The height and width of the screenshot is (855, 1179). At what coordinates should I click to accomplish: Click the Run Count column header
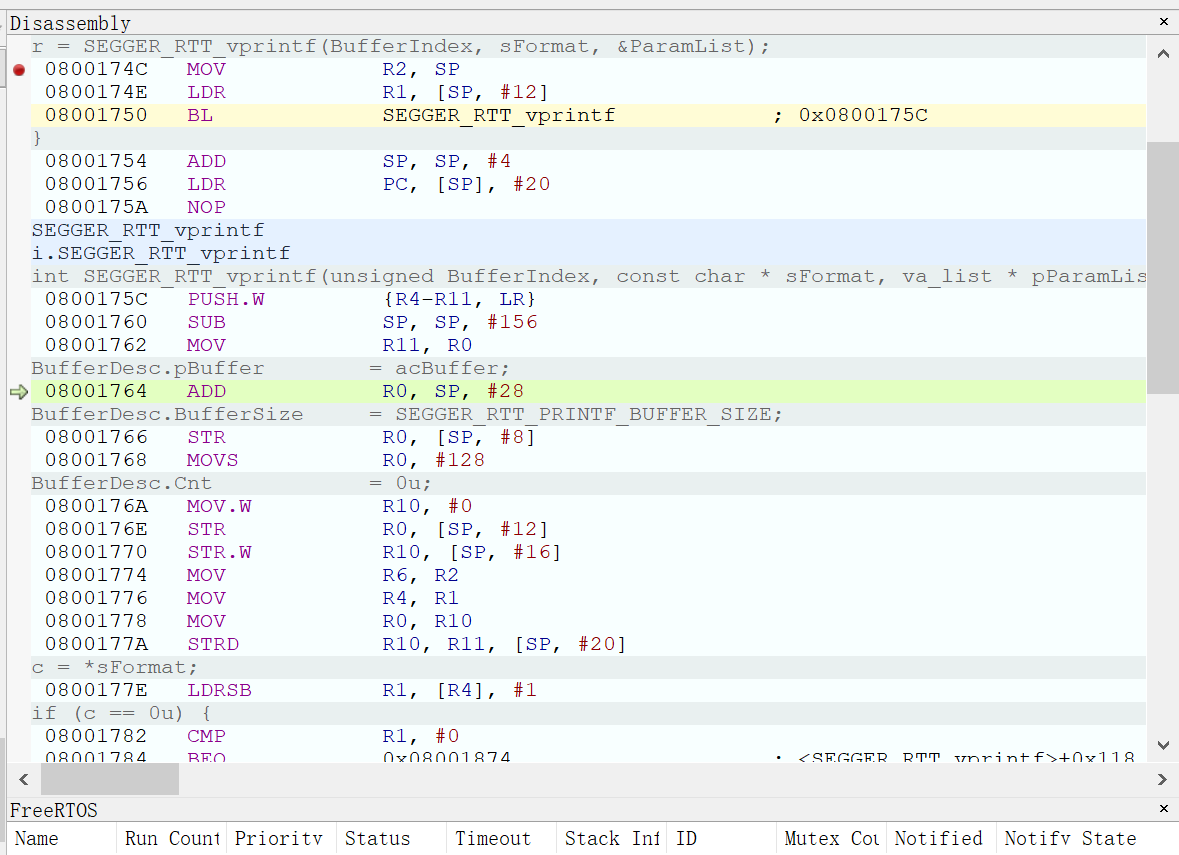171,839
